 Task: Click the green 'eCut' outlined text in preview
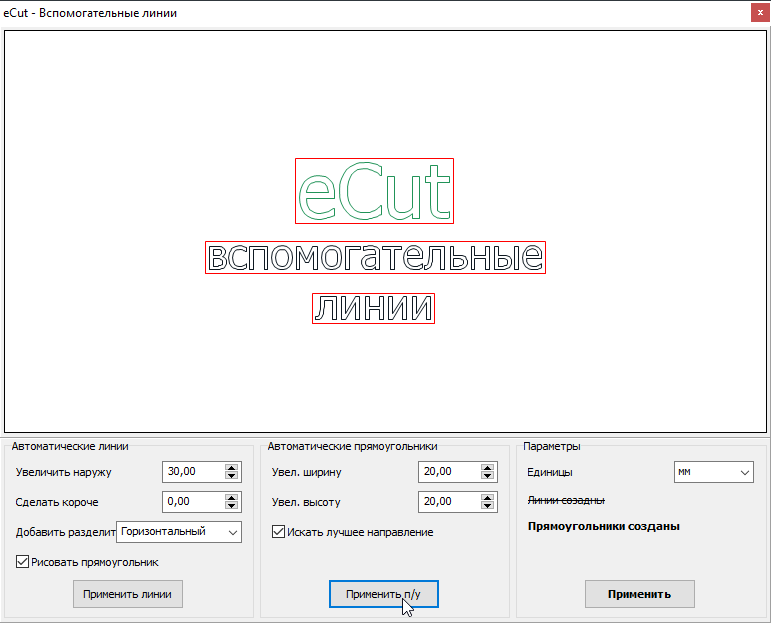(374, 191)
